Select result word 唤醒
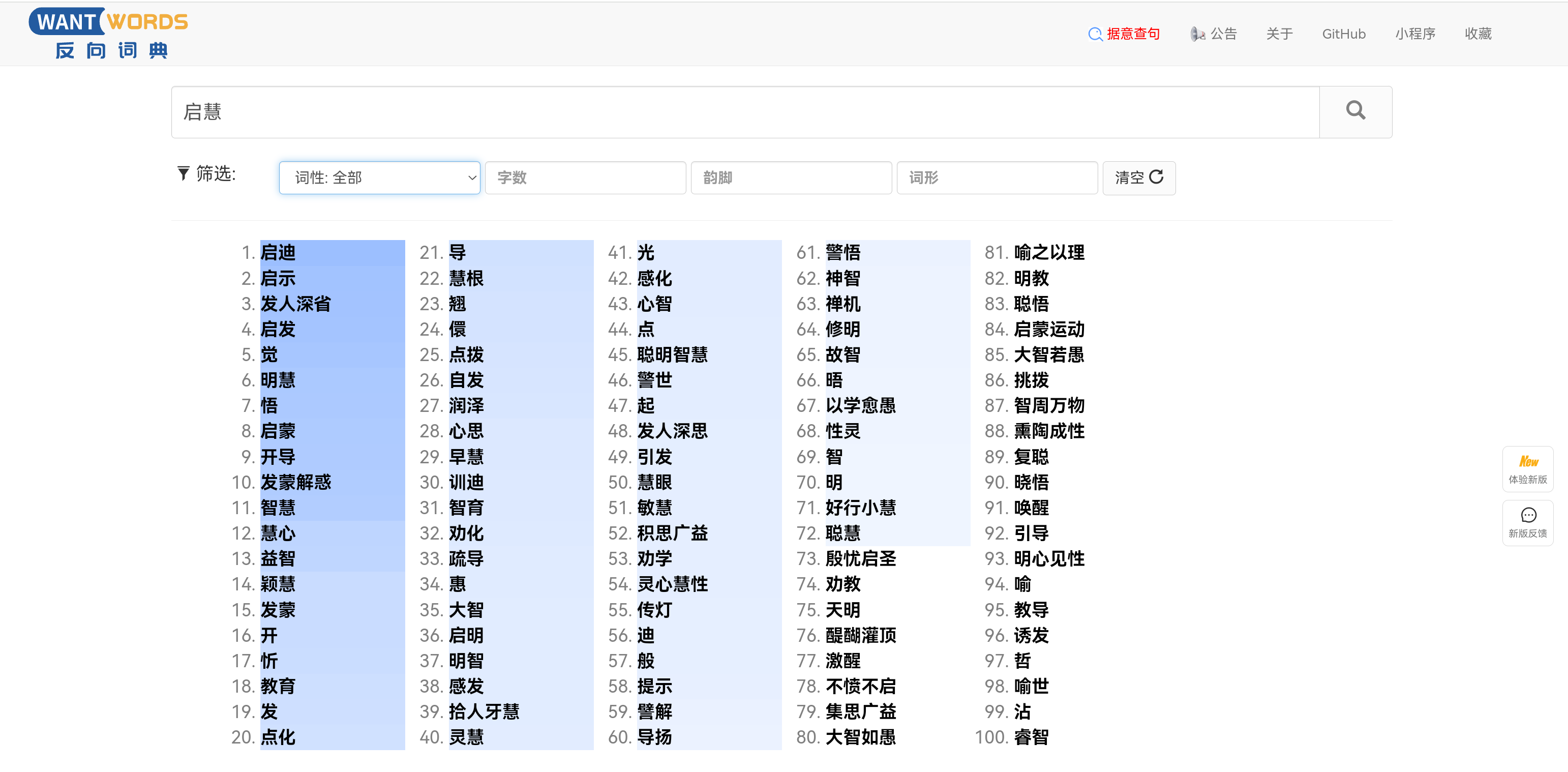 coord(1032,507)
